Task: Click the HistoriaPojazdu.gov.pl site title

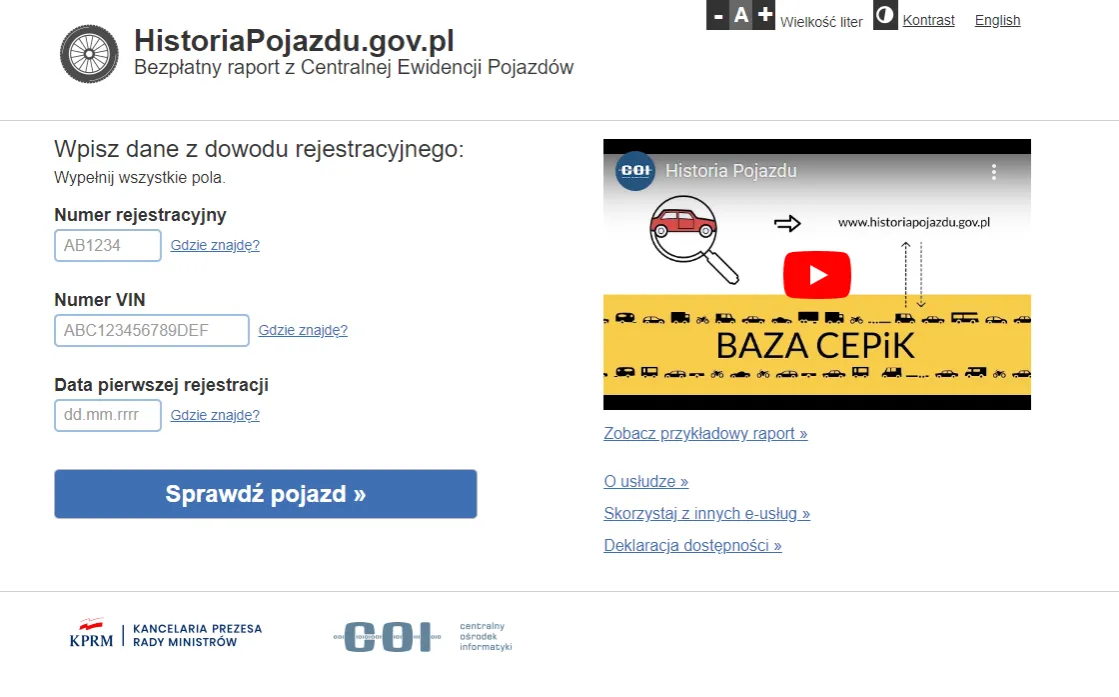Action: [294, 41]
